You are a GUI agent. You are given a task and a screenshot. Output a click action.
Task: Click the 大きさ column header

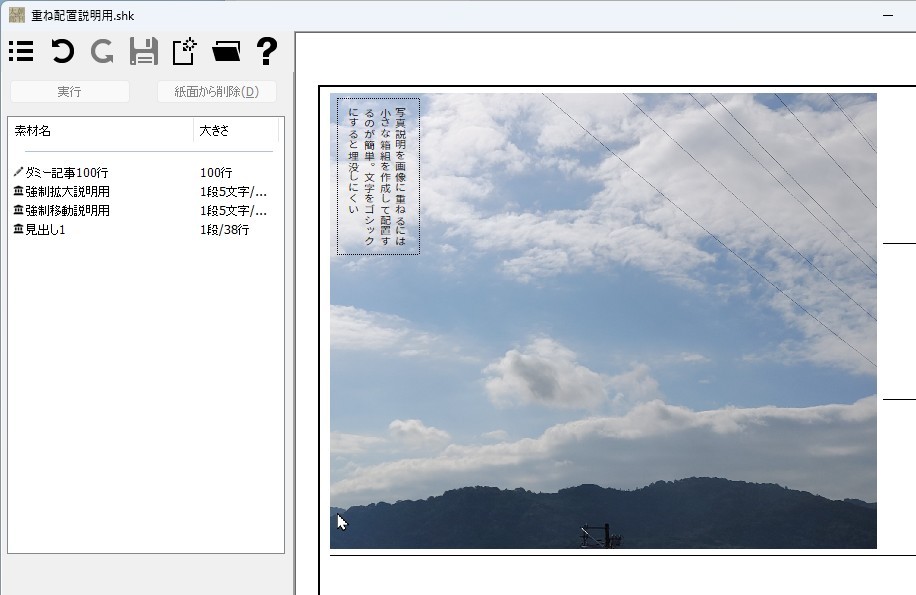[x=235, y=131]
